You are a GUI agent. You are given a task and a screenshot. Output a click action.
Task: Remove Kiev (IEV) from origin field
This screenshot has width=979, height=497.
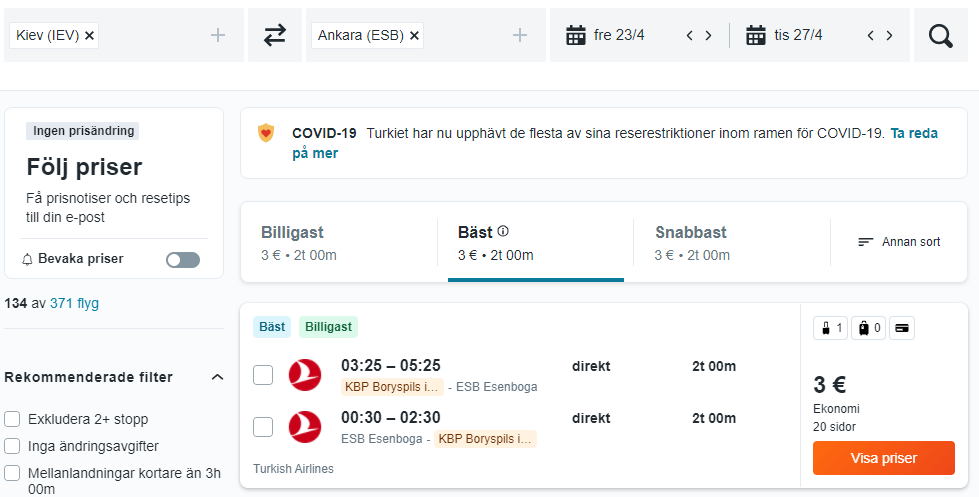[89, 36]
